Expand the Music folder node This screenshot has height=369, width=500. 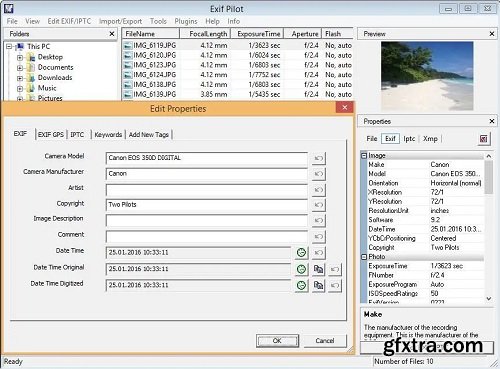(x=20, y=89)
